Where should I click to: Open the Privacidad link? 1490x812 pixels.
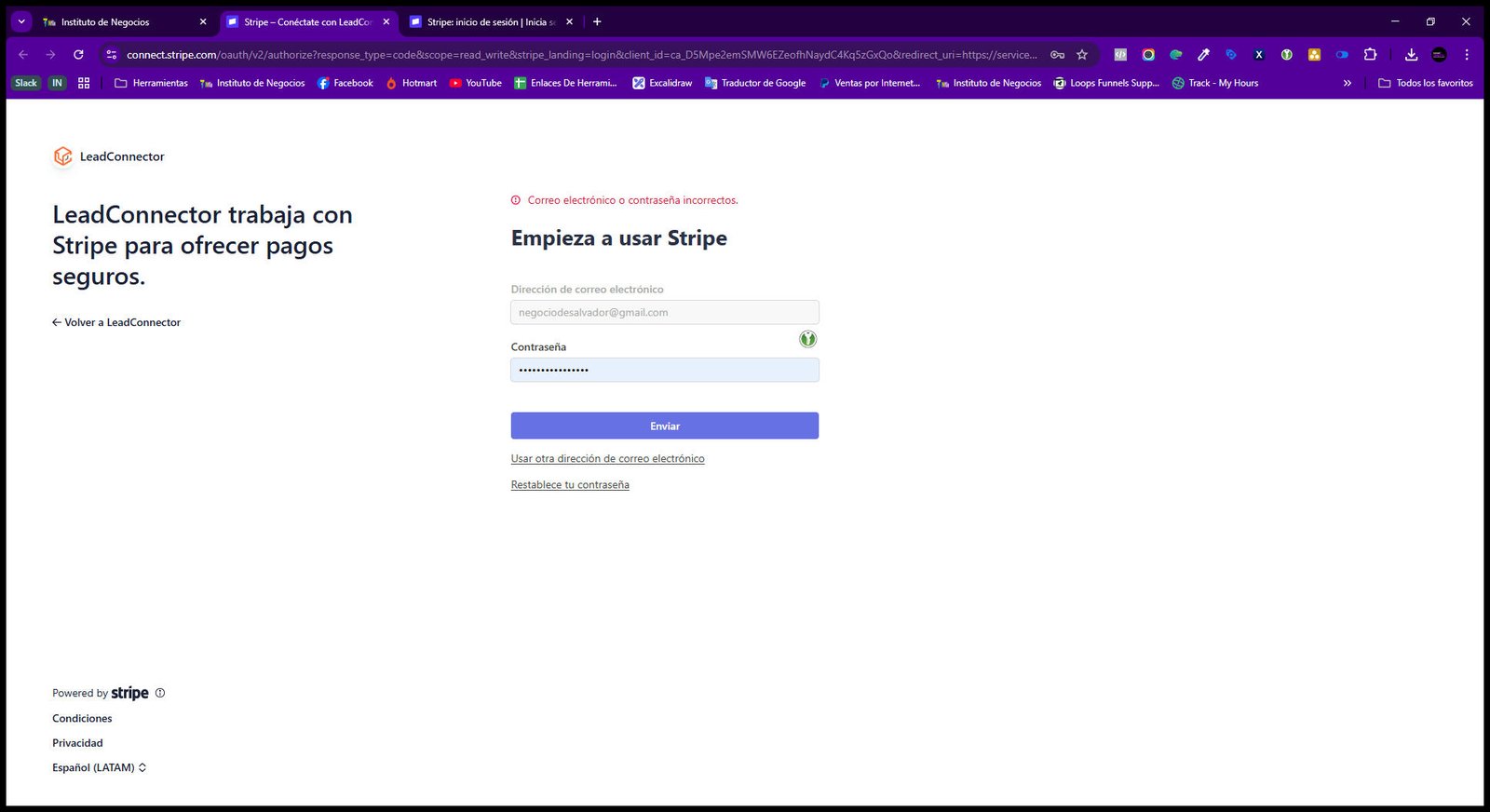(x=77, y=743)
